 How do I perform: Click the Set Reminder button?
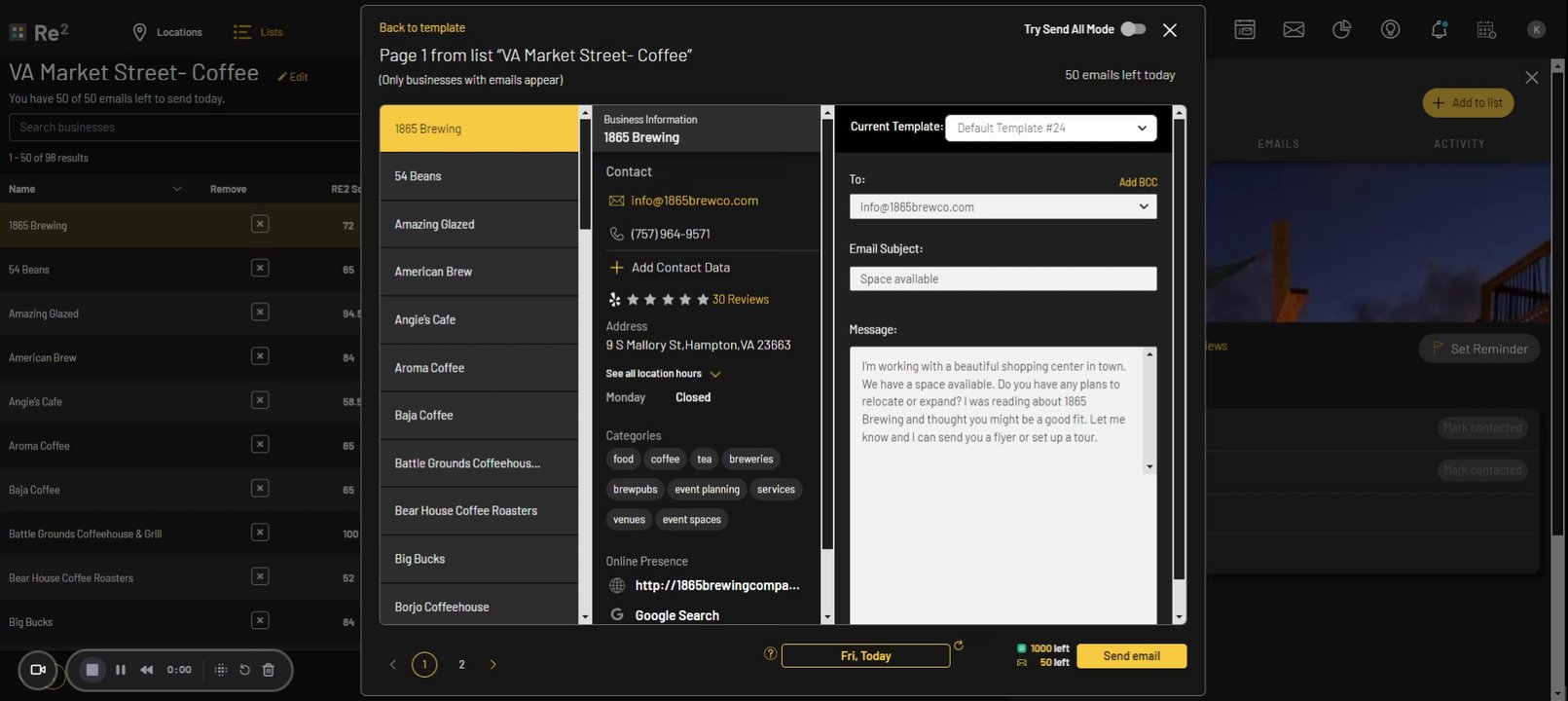[1479, 349]
